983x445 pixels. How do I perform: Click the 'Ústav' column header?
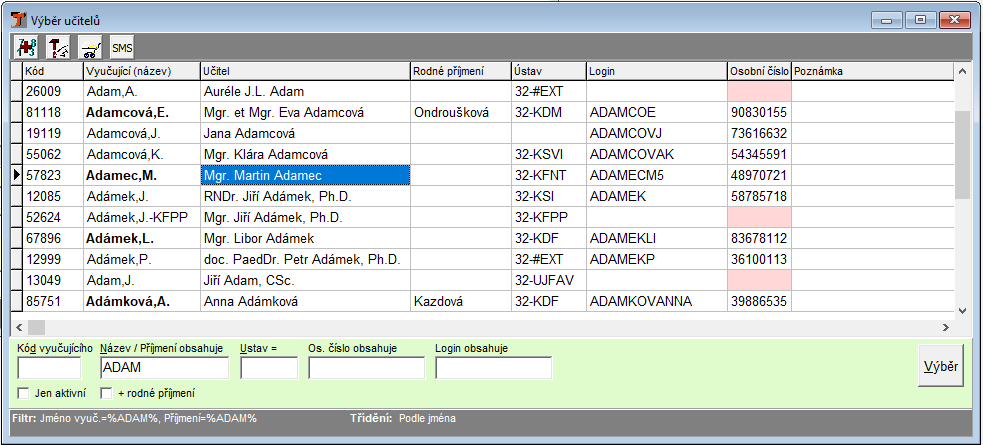tap(547, 71)
